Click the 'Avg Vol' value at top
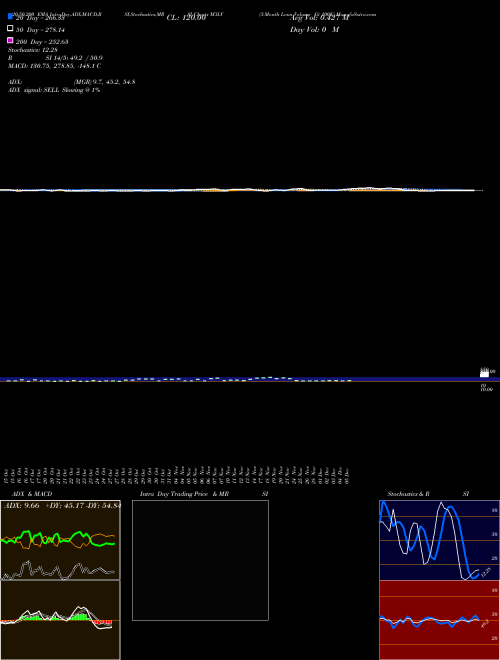Viewport: 500px width, 660px height. [x=319, y=18]
